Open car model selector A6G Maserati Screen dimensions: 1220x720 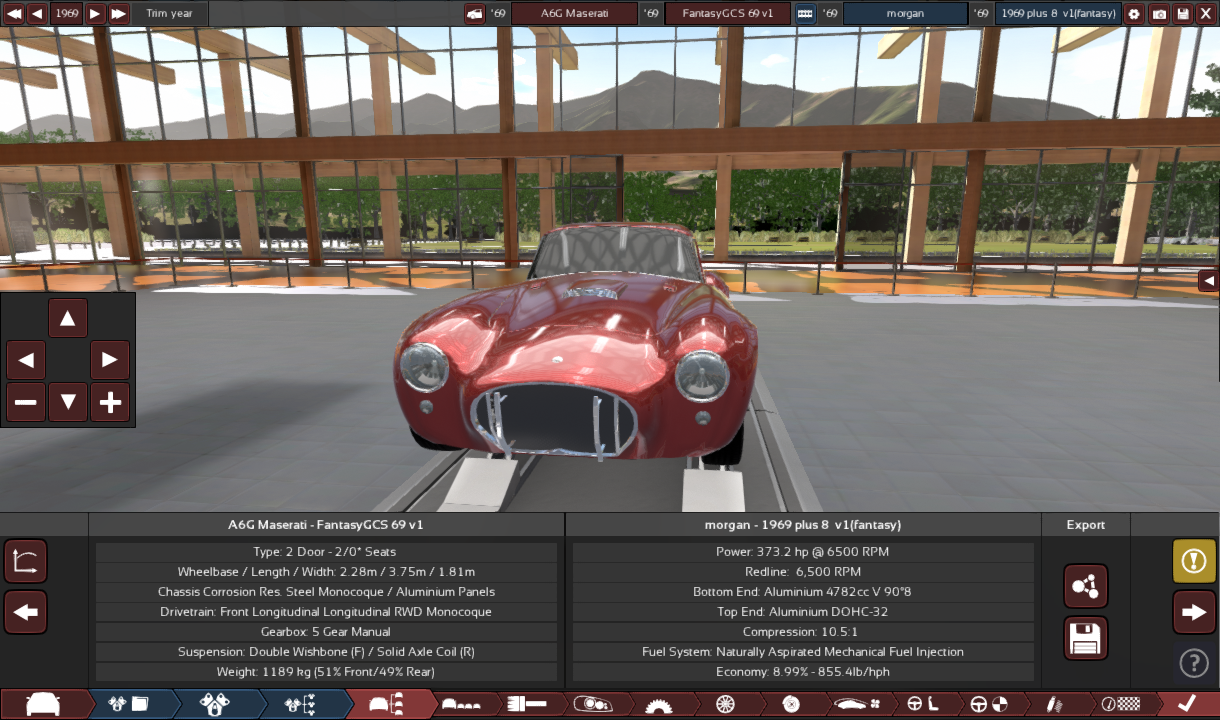pos(574,13)
